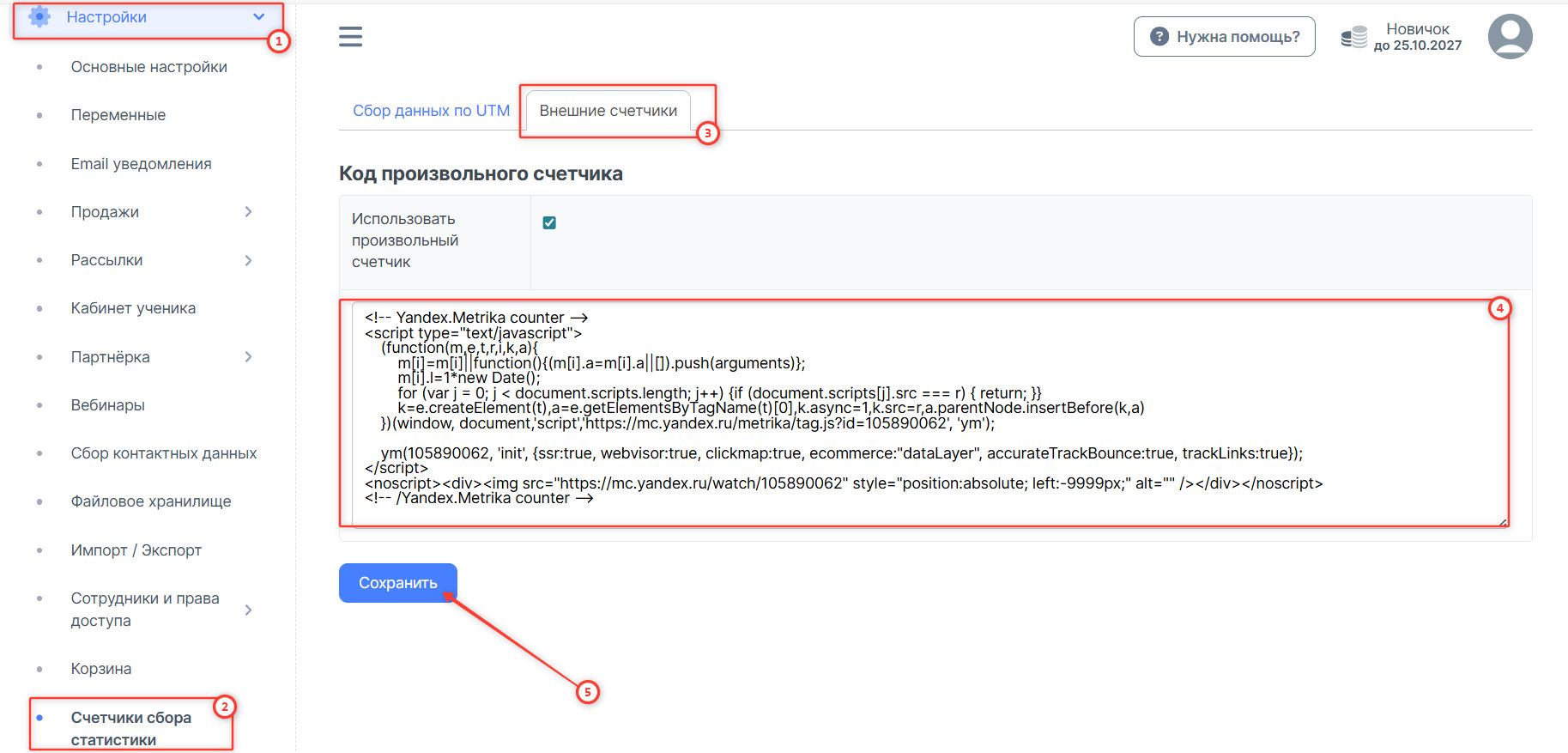The height and width of the screenshot is (753, 1568).
Task: Click the coins tariff icon
Action: coord(1353,37)
